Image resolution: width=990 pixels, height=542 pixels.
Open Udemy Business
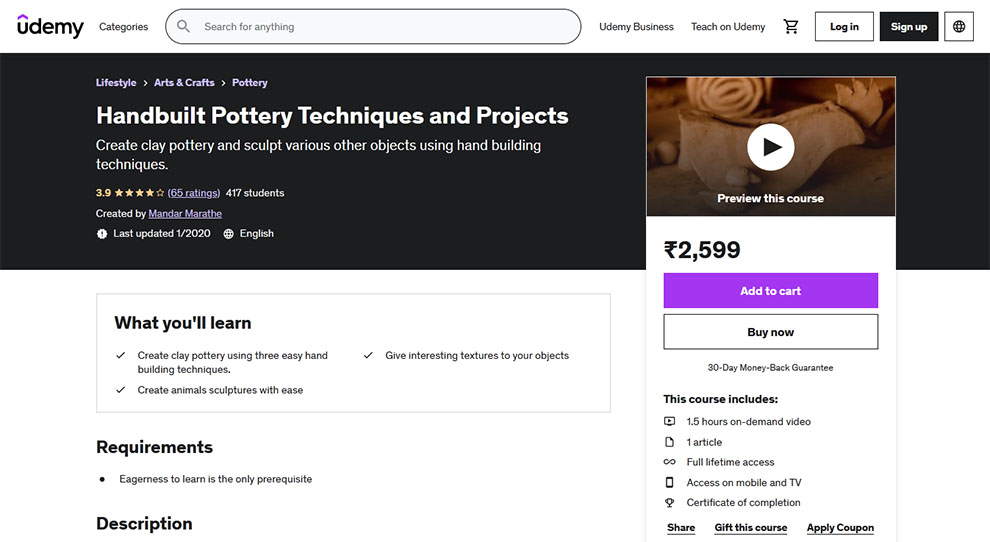point(636,27)
